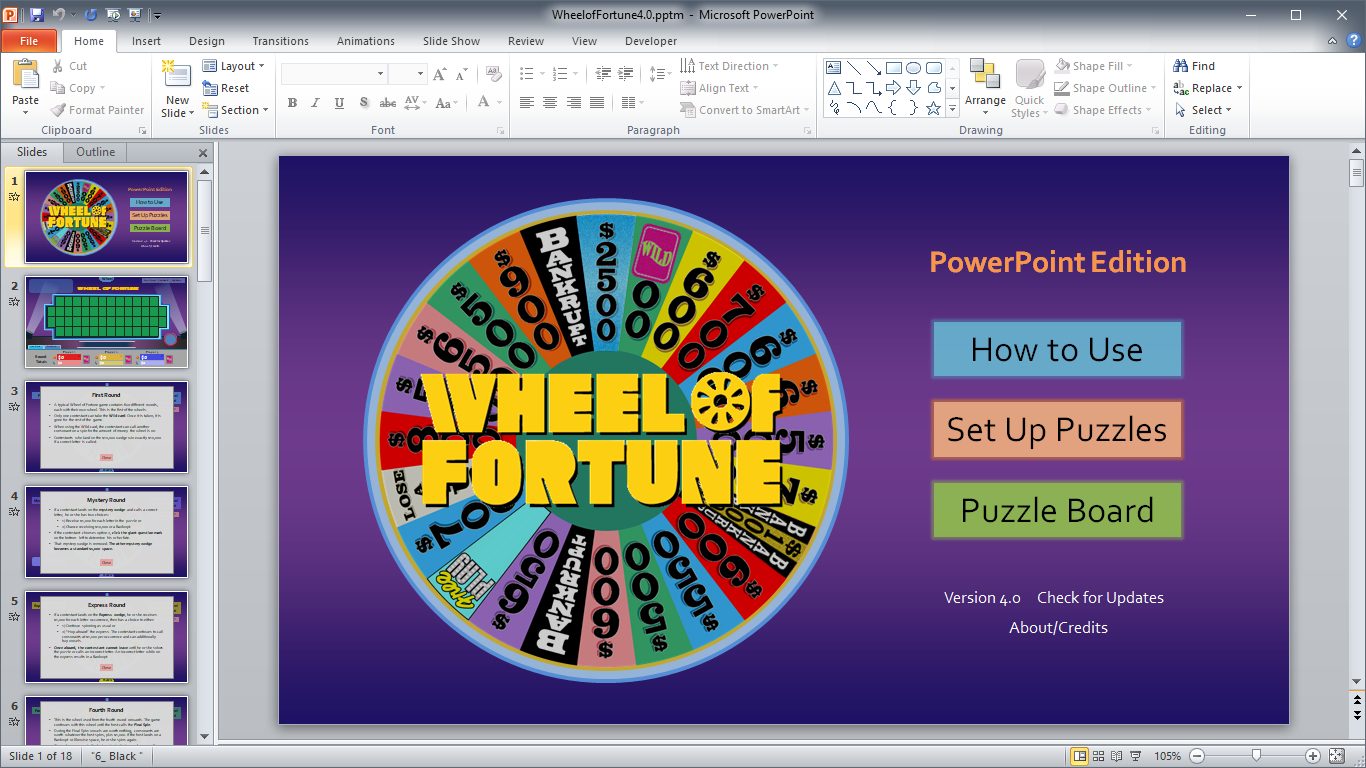Select the slide 2 thumbnail
The width and height of the screenshot is (1366, 768).
(x=106, y=322)
